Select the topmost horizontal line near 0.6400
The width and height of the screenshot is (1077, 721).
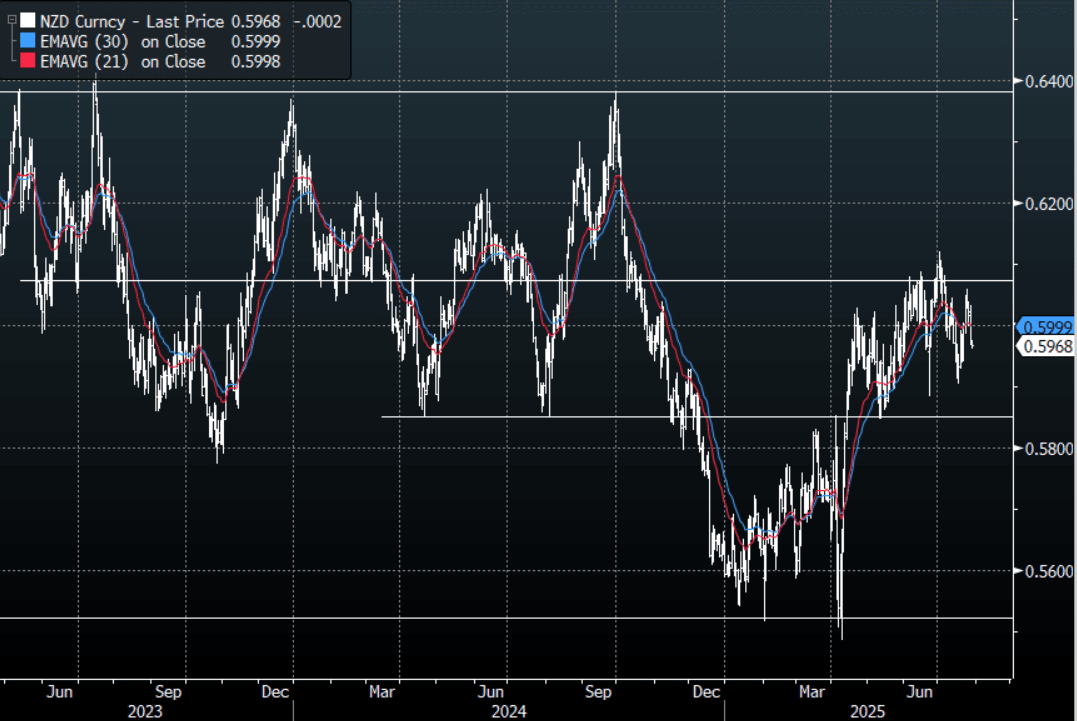pos(500,92)
